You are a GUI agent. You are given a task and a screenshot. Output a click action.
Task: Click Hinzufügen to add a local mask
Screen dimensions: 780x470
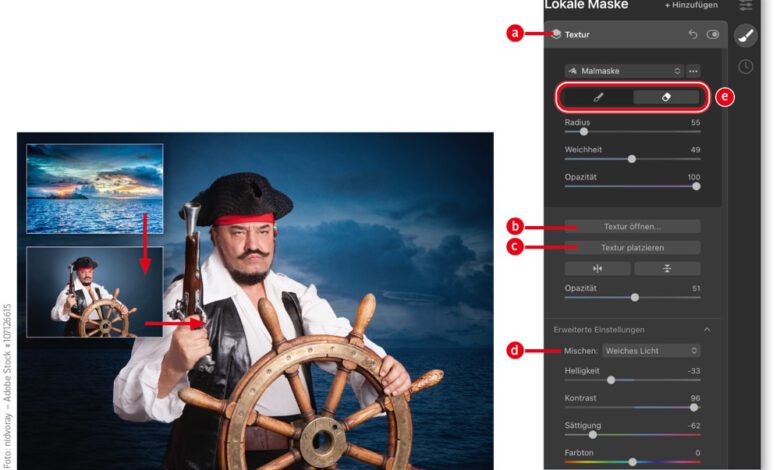pyautogui.click(x=691, y=5)
